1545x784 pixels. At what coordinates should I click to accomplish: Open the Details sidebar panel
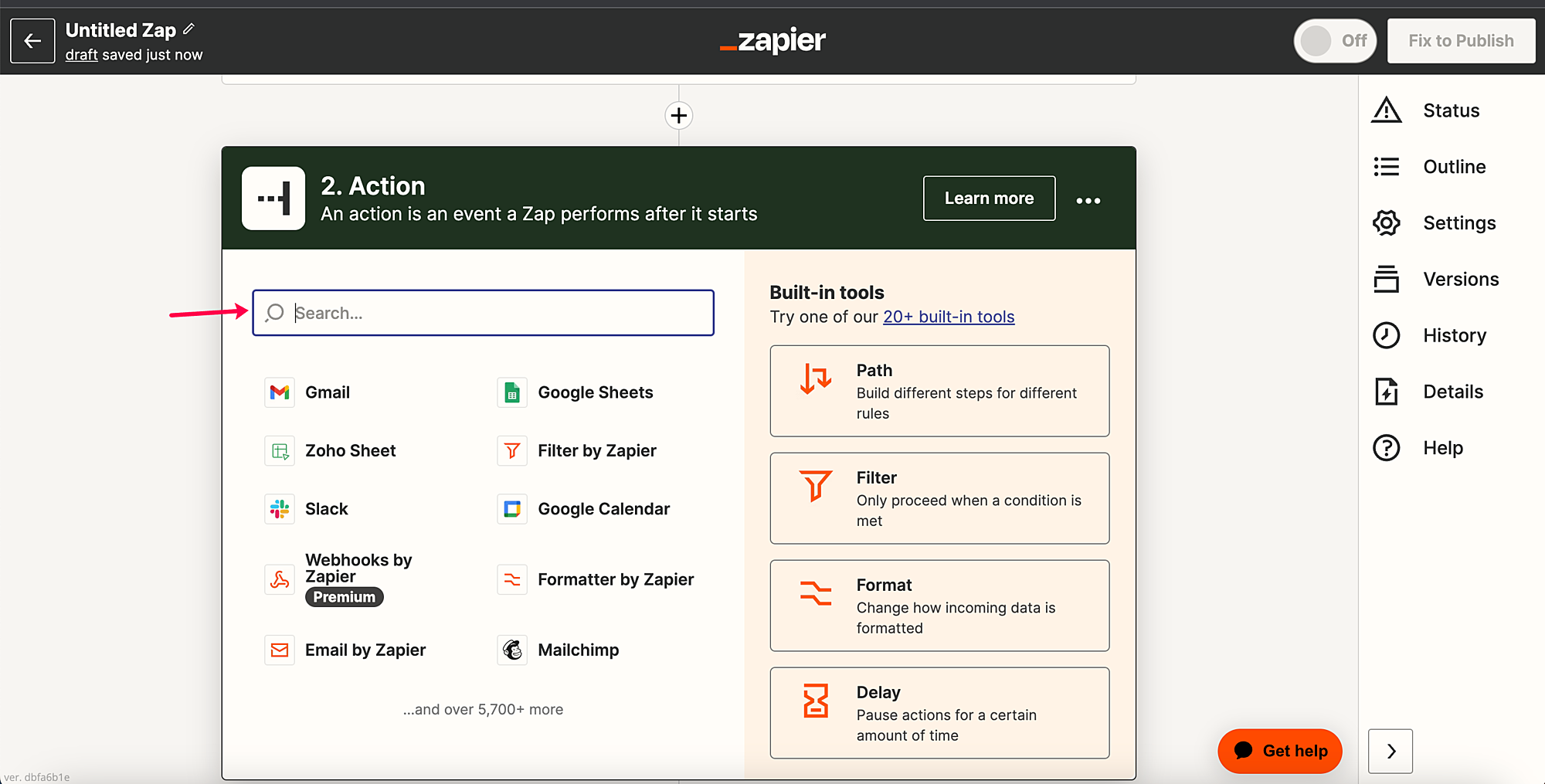[1453, 392]
